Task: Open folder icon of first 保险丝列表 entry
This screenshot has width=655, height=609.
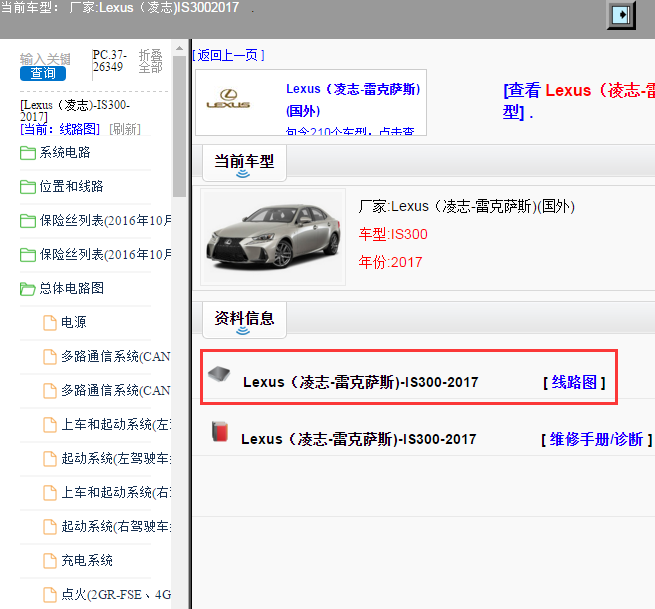Action: coord(28,221)
